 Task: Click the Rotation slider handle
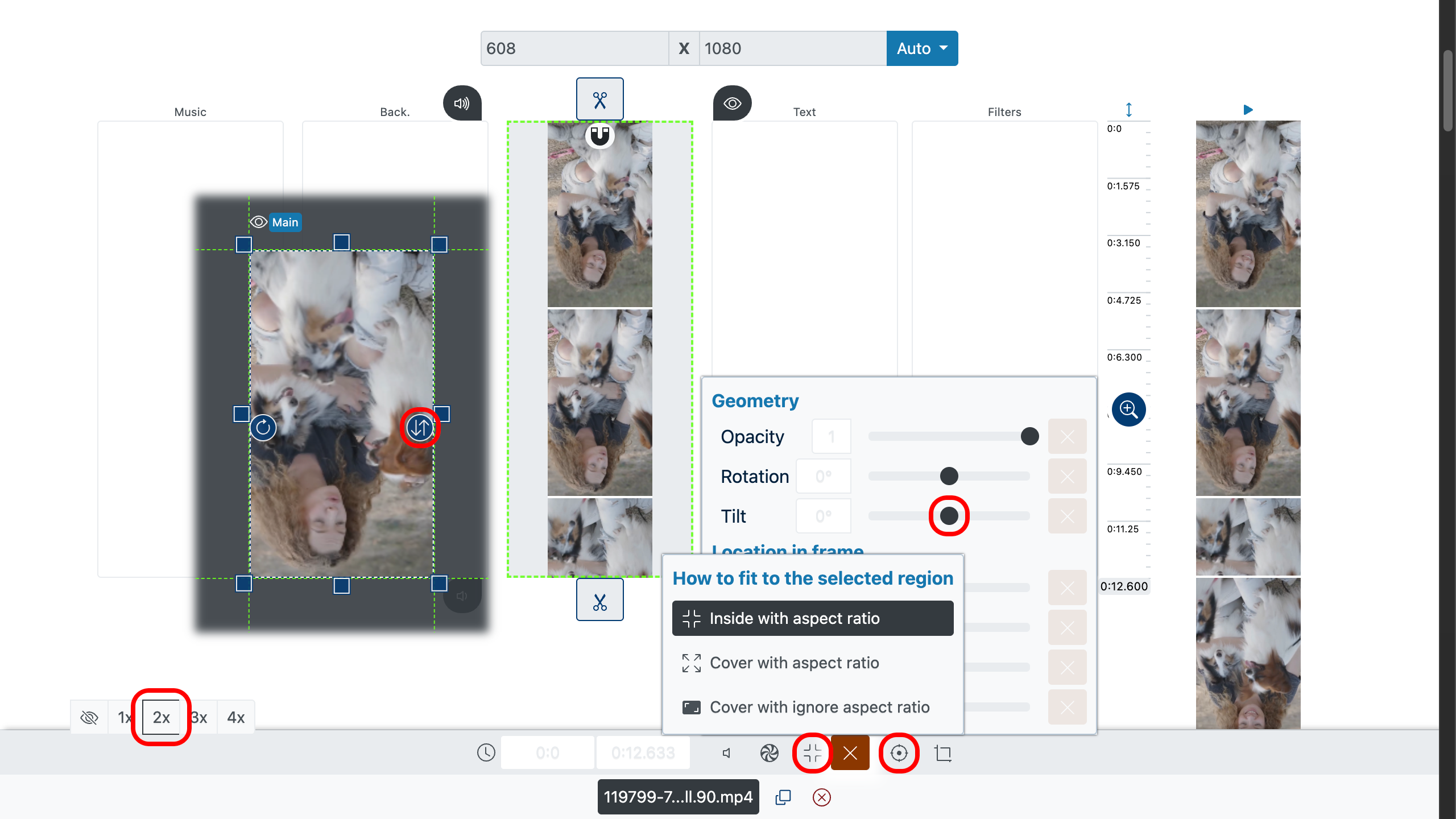pos(949,476)
